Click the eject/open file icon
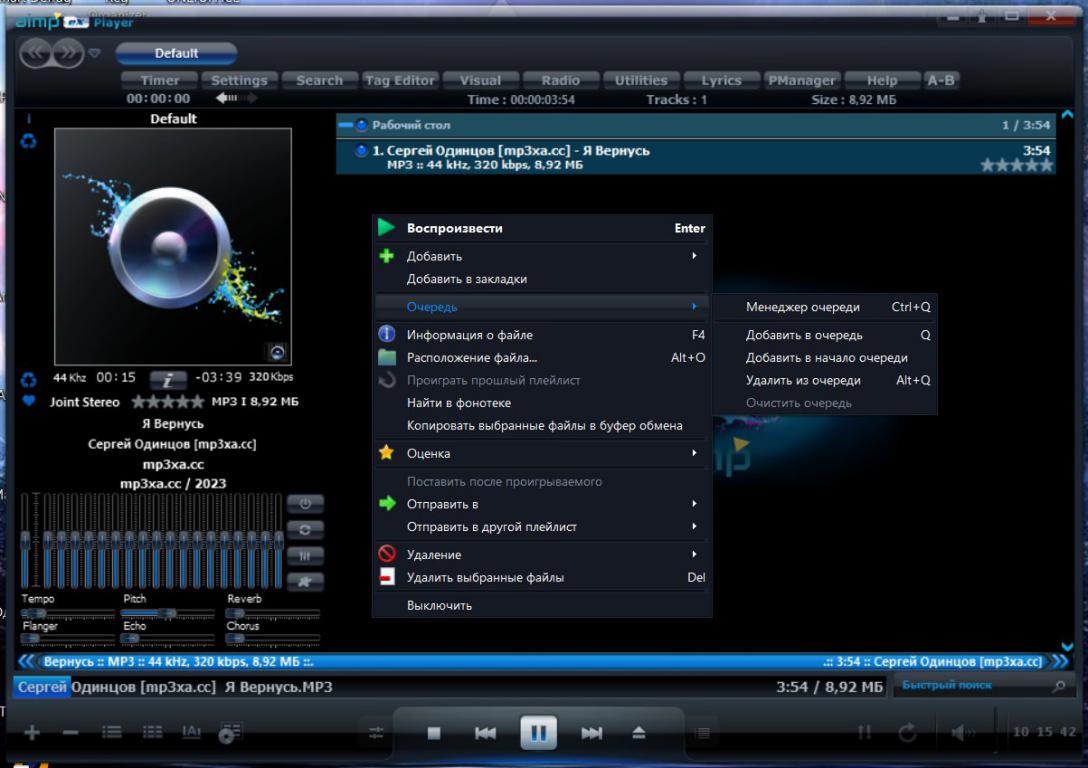Viewport: 1088px width, 768px height. (639, 733)
